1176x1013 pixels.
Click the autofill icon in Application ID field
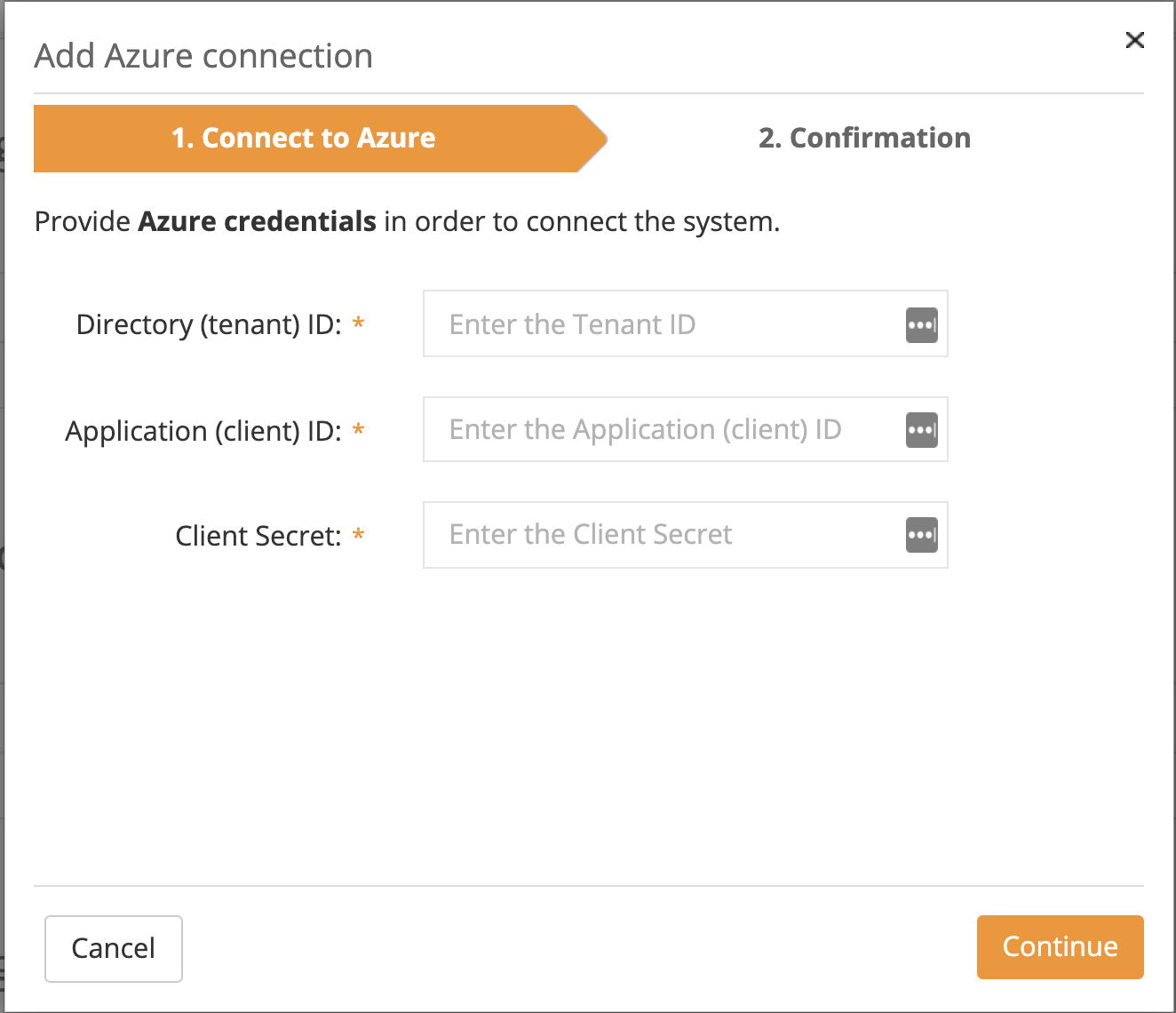pos(921,430)
